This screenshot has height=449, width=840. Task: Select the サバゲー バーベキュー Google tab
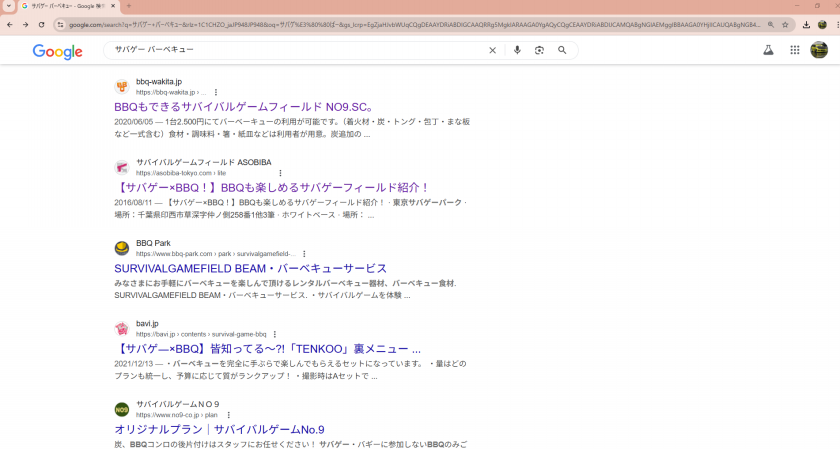pyautogui.click(x=69, y=6)
